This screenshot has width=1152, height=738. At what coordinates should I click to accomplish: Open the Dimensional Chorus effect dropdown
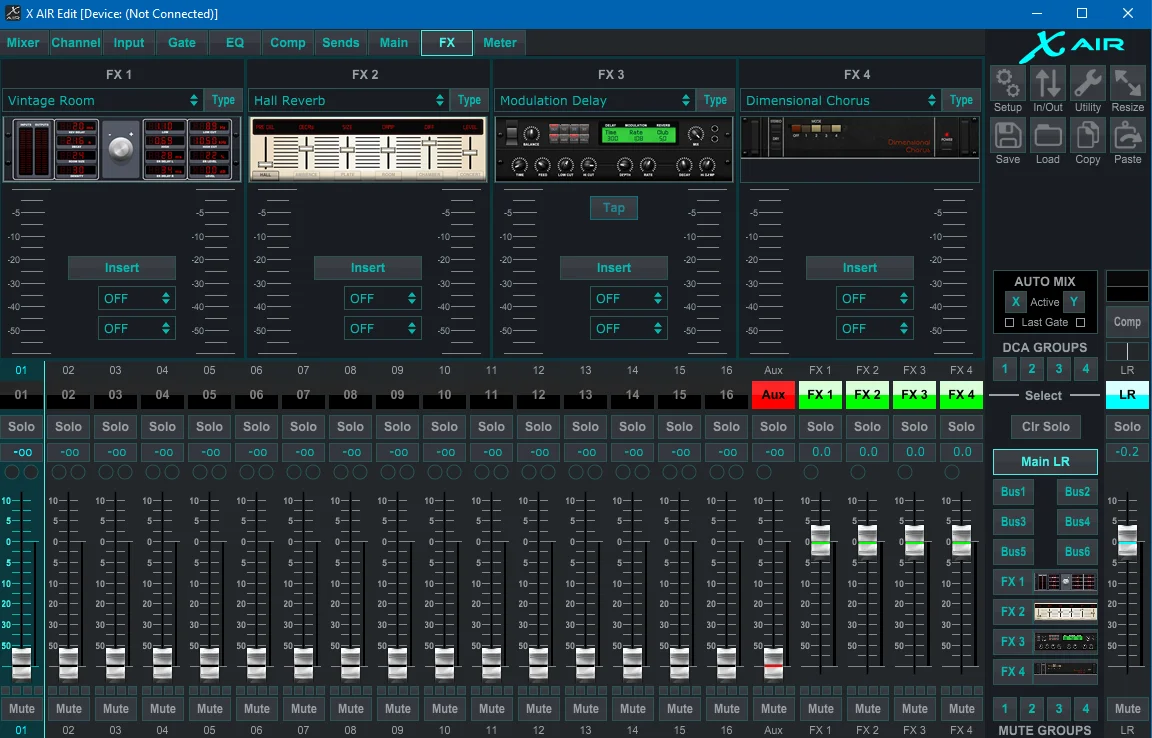coord(841,100)
